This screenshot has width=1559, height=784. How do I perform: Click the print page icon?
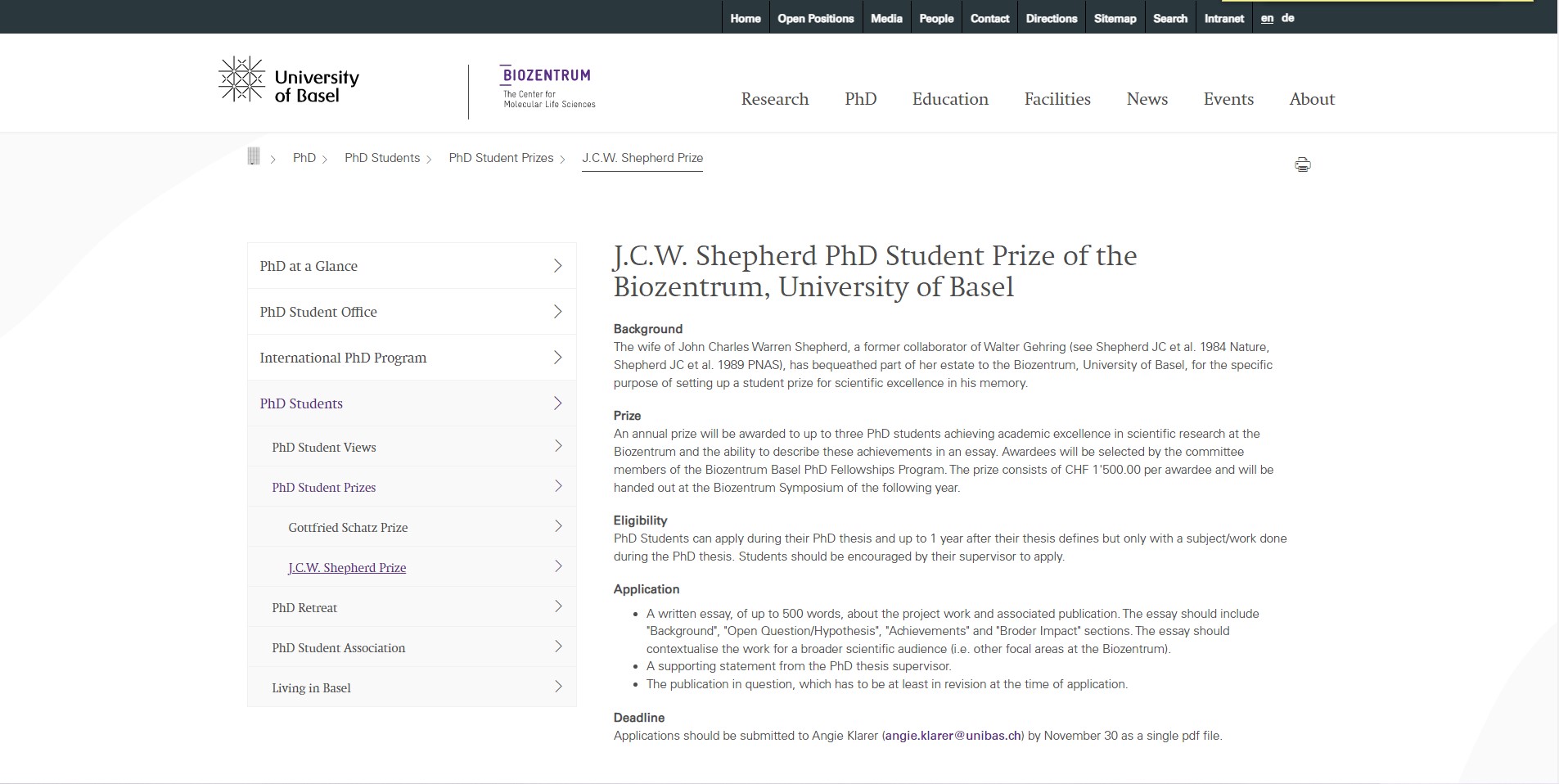point(1302,165)
